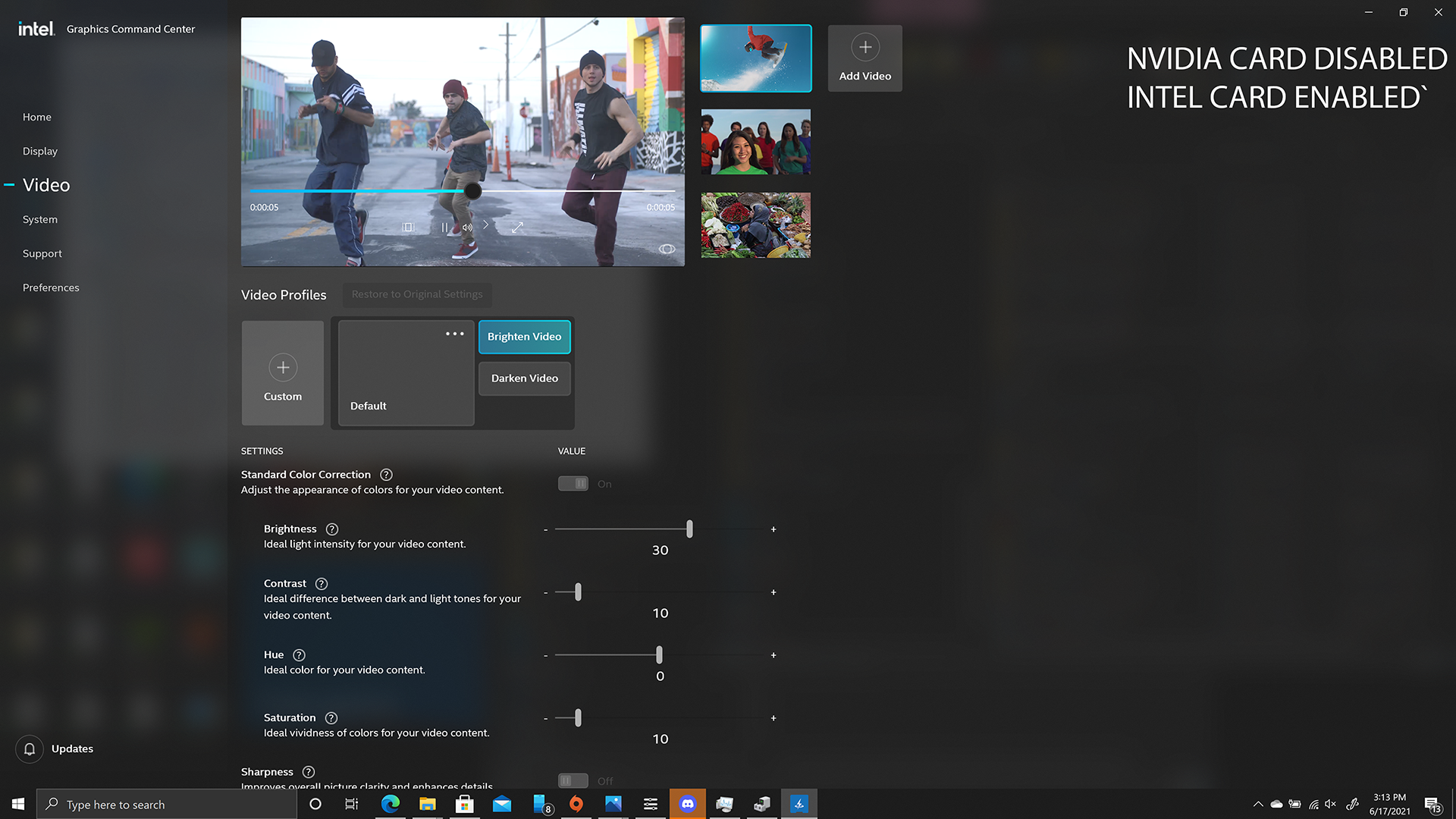
Task: Click the volume speaker icon on video
Action: (467, 227)
